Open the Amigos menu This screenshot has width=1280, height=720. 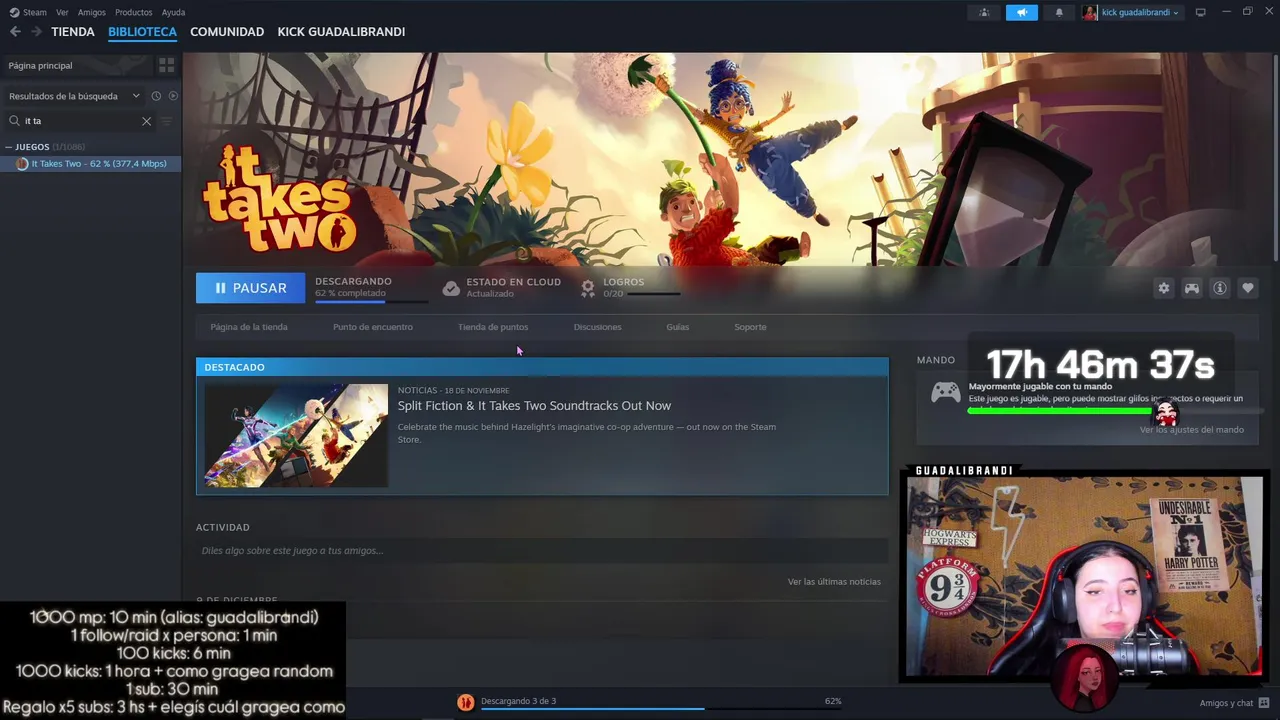pos(92,13)
